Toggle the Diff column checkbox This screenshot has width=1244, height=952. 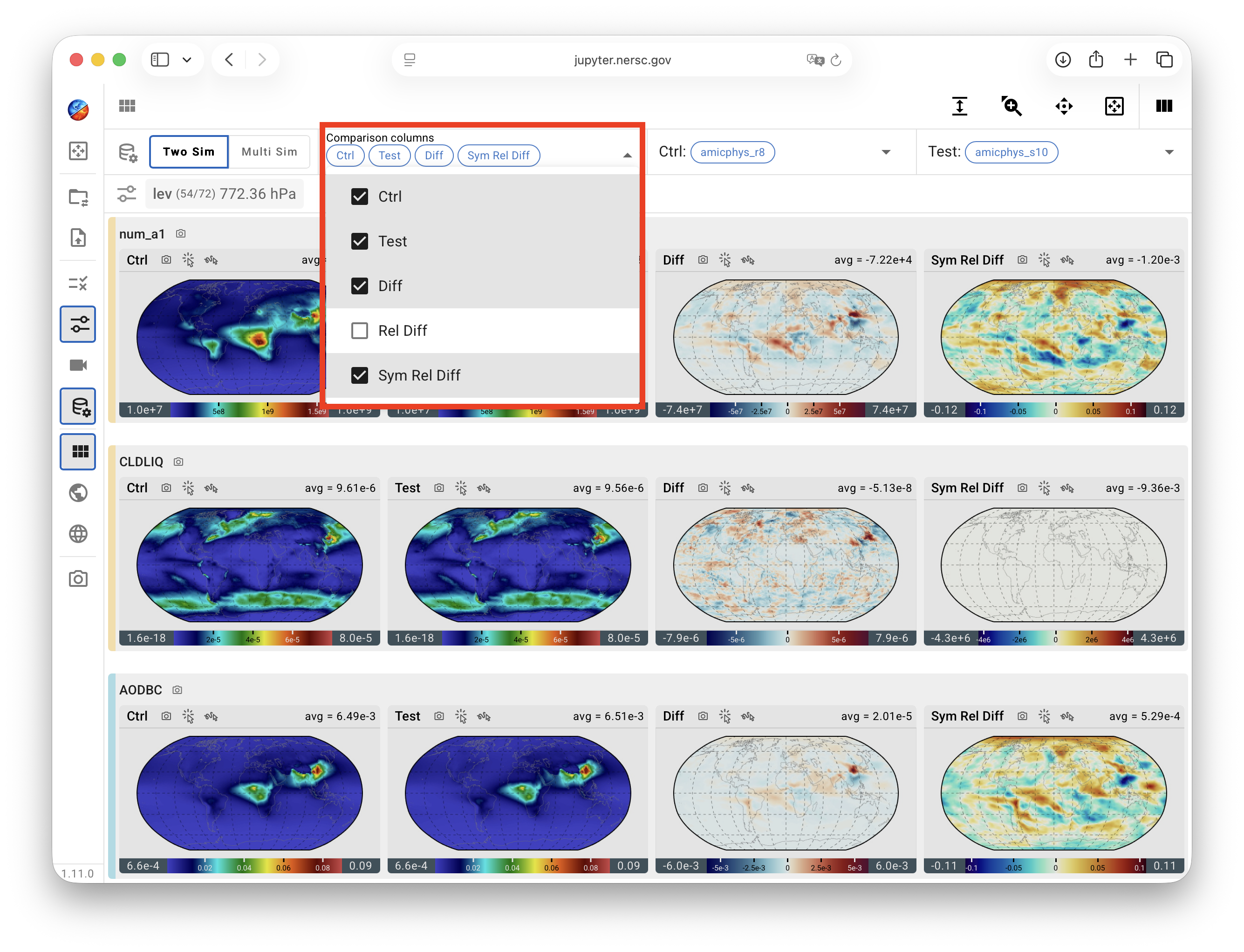click(x=359, y=286)
